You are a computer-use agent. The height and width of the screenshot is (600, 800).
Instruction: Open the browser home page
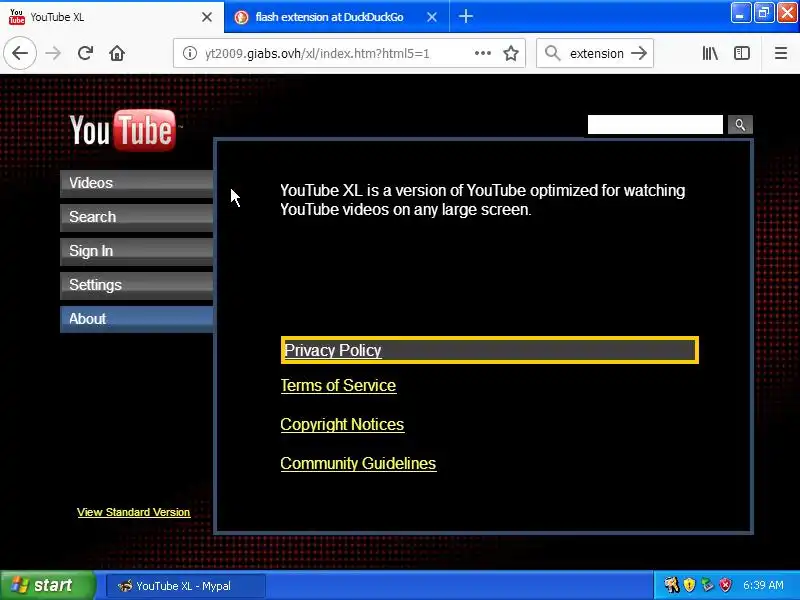click(117, 53)
